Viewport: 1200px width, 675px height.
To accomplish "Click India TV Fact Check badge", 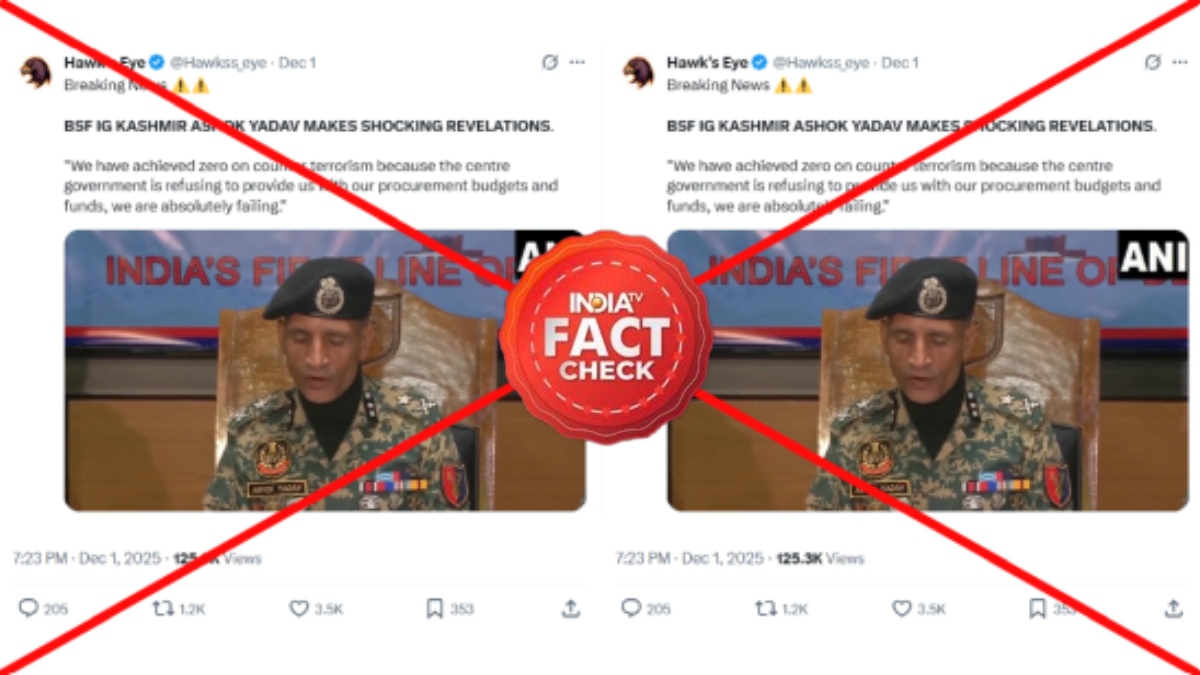I will pos(606,337).
